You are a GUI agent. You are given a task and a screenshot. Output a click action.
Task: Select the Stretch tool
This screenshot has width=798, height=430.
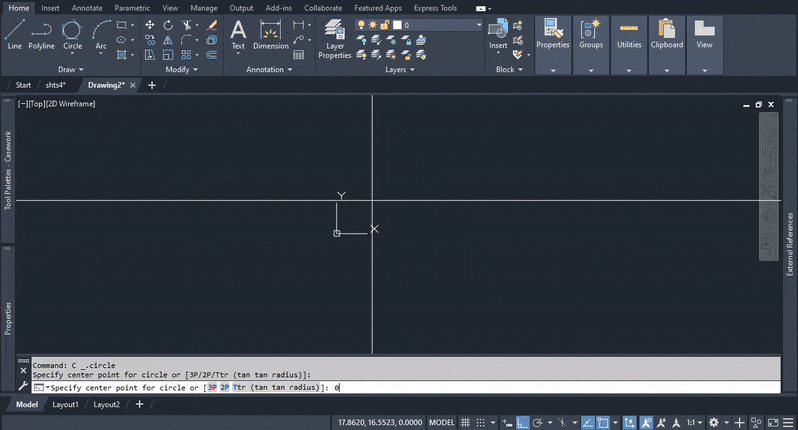[150, 54]
